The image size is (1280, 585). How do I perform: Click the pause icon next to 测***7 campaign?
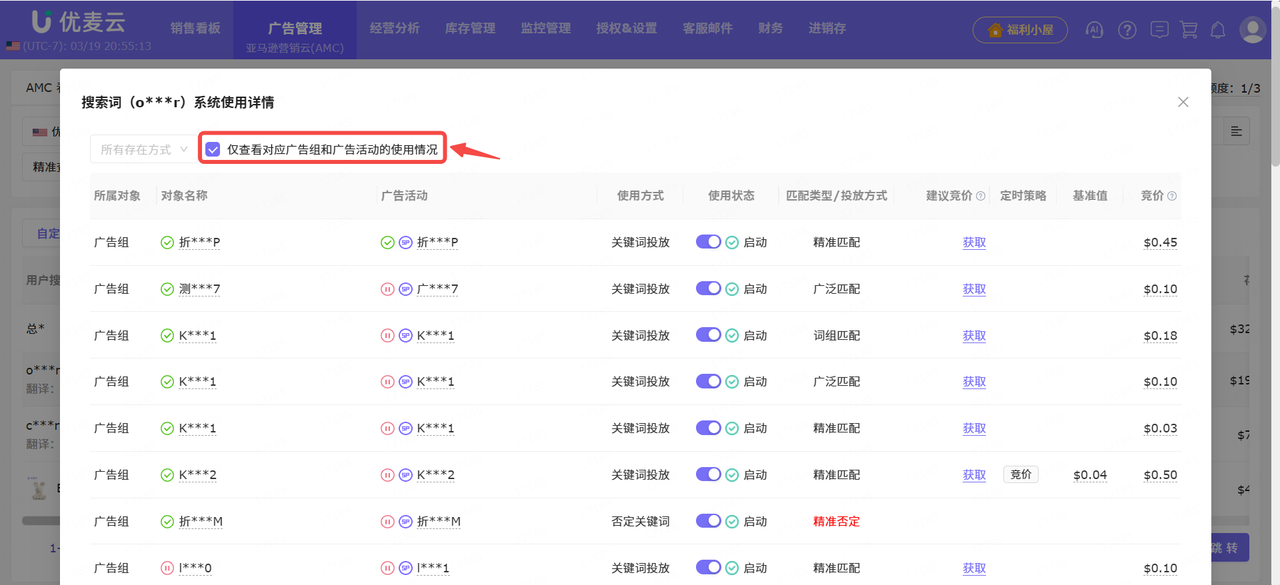pyautogui.click(x=388, y=288)
